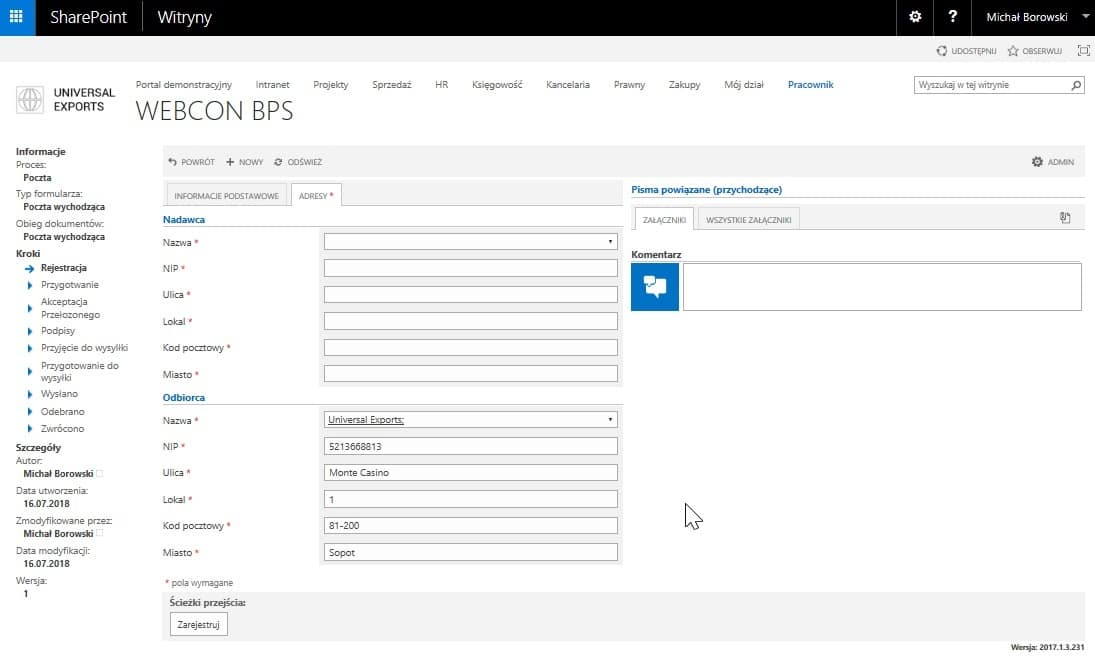
Task: Open the Księgowość navigation item
Action: (497, 84)
